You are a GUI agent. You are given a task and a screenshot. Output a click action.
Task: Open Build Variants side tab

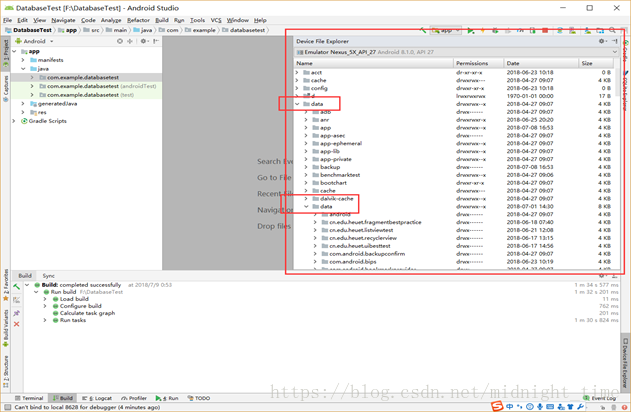(x=6, y=328)
